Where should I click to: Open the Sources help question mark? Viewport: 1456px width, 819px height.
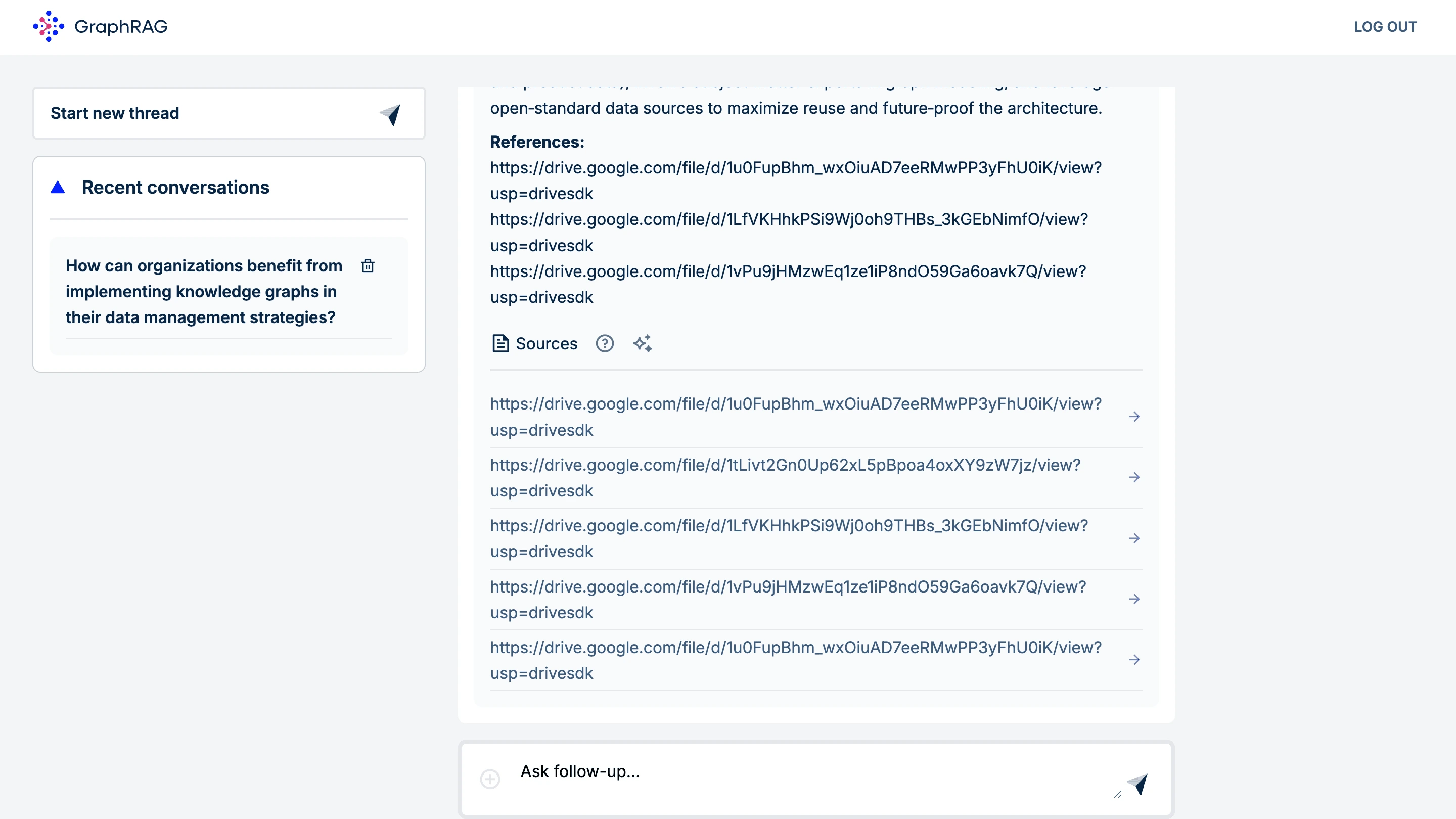(x=604, y=343)
